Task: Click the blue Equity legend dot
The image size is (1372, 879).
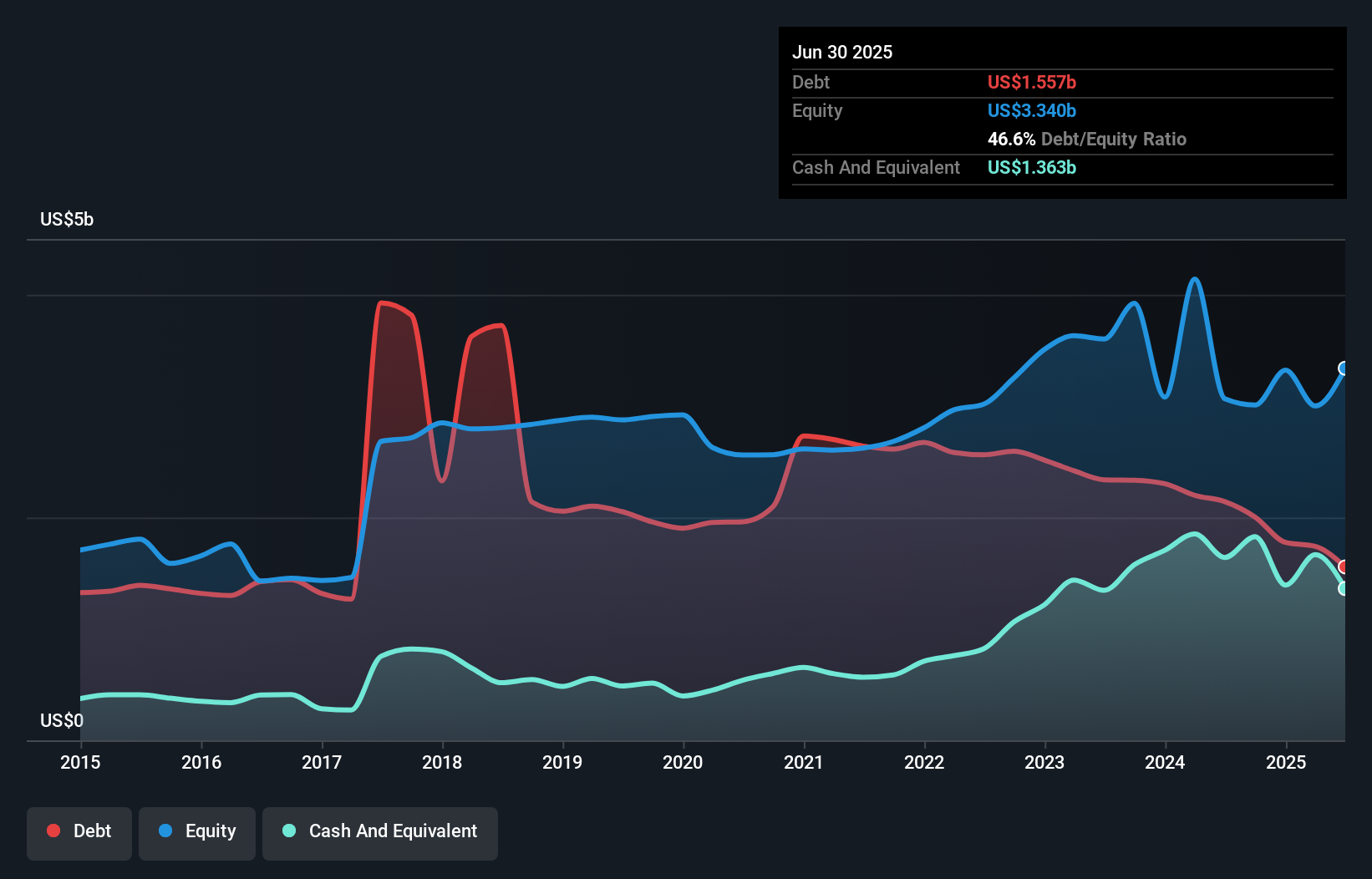Action: pos(166,831)
